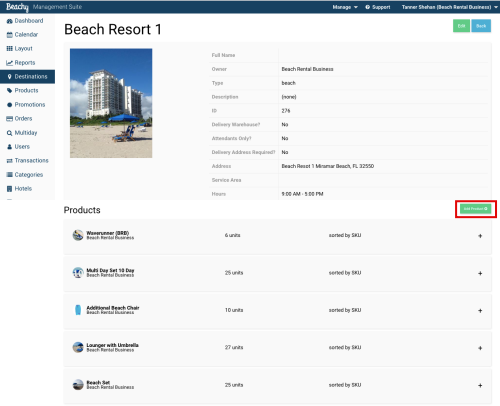Viewport: 500px width, 406px height.
Task: Click the ID value 276
Action: tap(286, 111)
